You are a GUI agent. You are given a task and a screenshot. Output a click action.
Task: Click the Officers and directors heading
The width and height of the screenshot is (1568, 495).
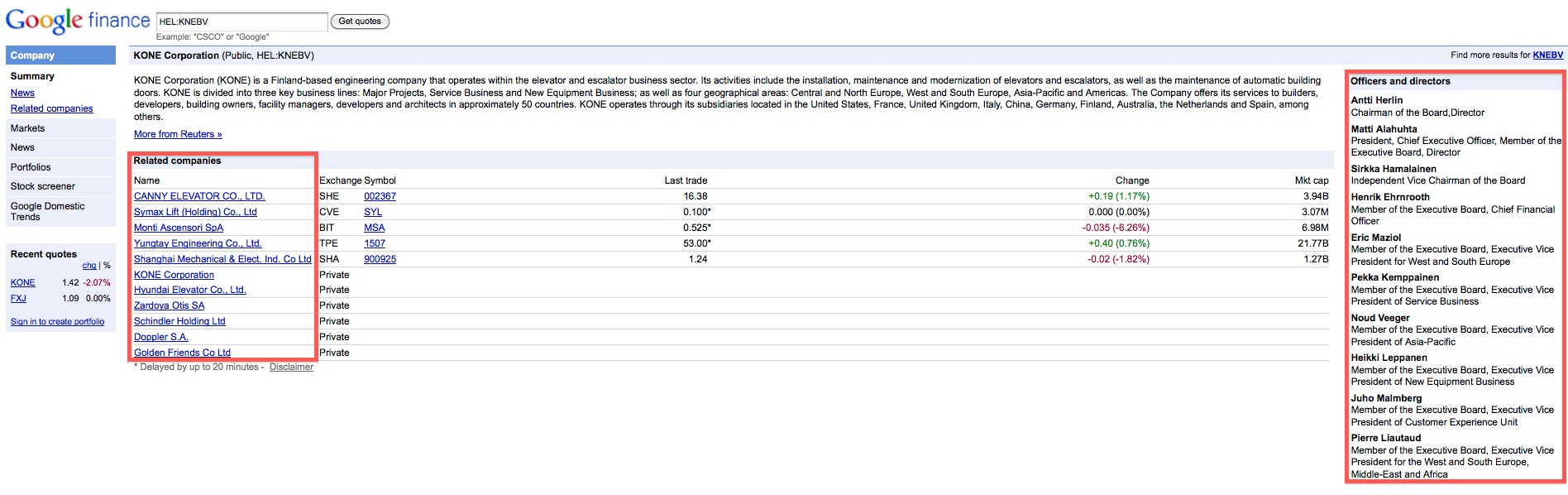click(1400, 81)
